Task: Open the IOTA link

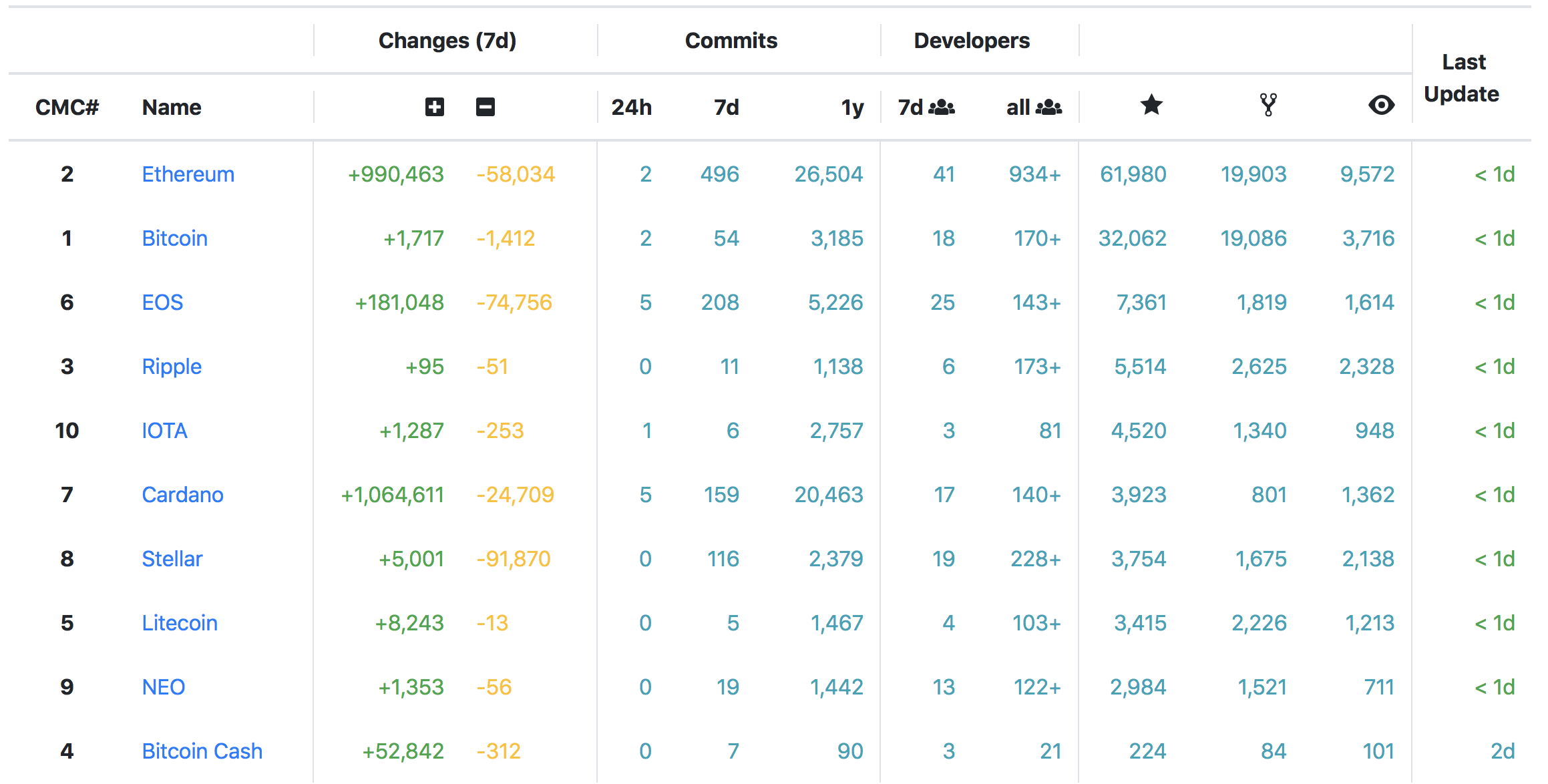Action: (x=164, y=431)
